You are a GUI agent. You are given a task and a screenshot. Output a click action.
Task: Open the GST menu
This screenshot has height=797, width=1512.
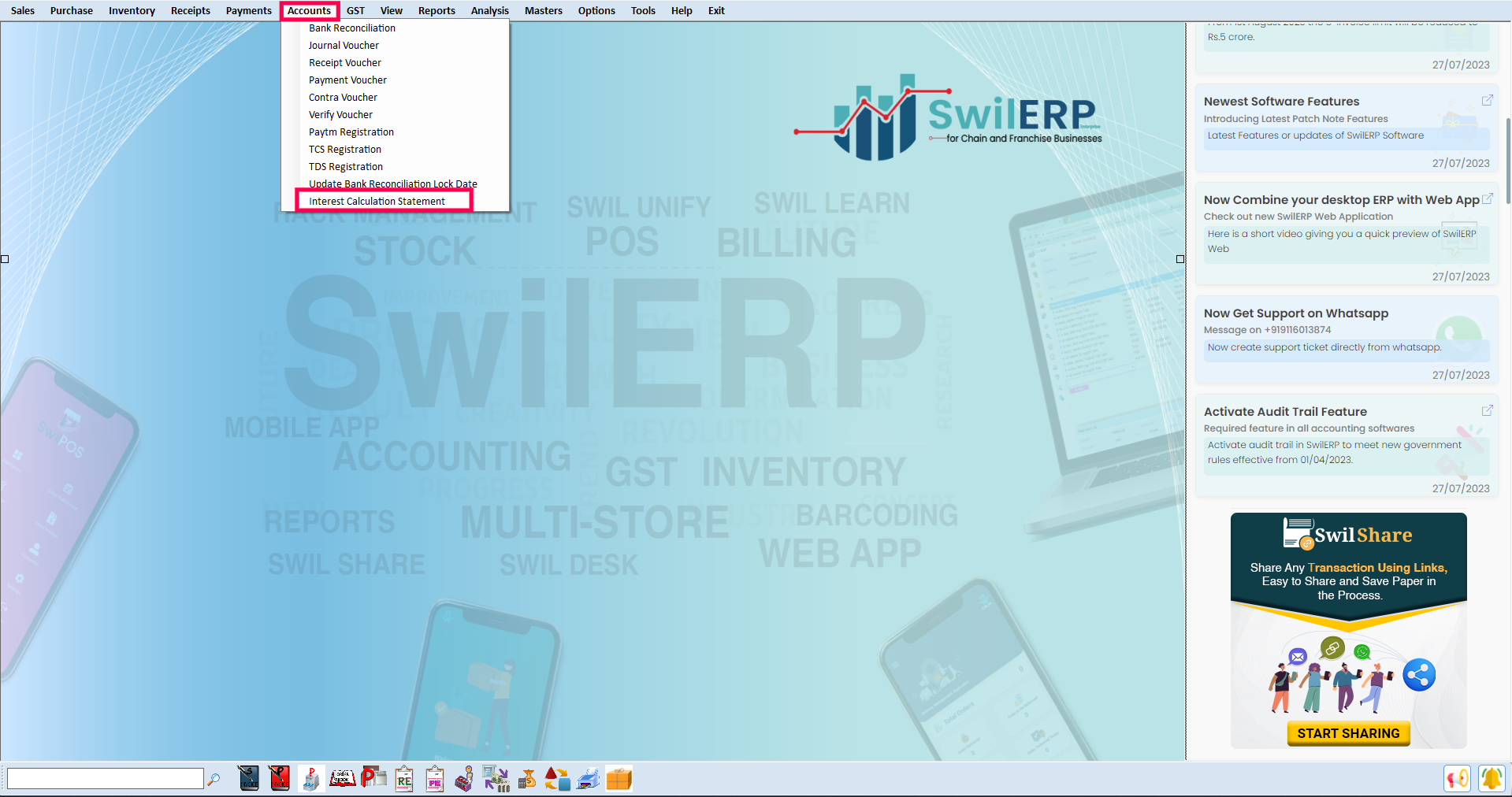tap(355, 10)
